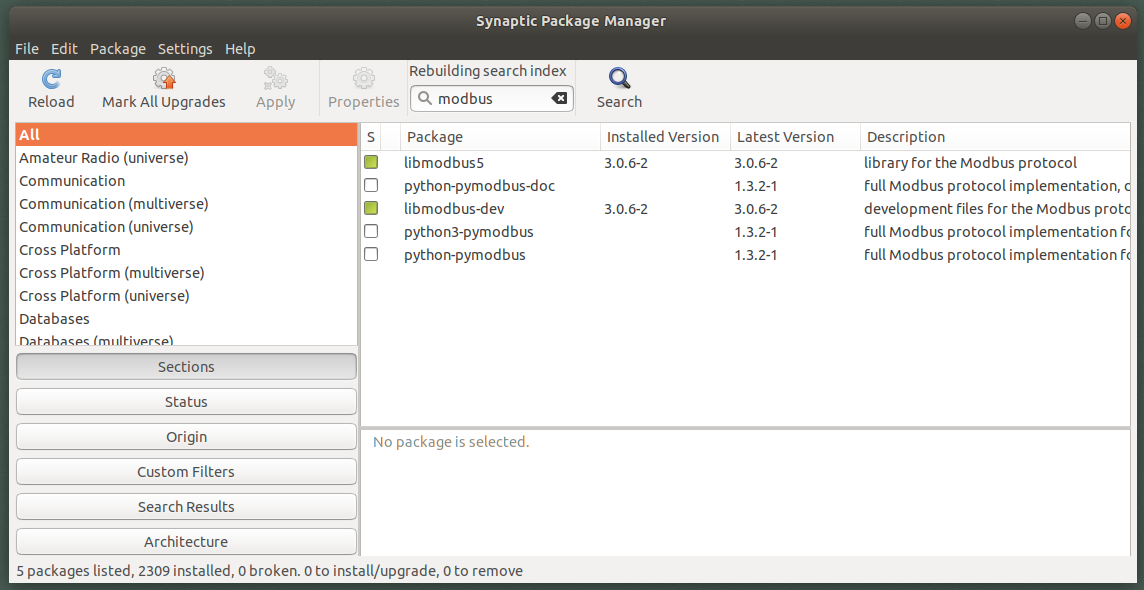Viewport: 1144px width, 590px height.
Task: Select the All section
Action: 187,135
